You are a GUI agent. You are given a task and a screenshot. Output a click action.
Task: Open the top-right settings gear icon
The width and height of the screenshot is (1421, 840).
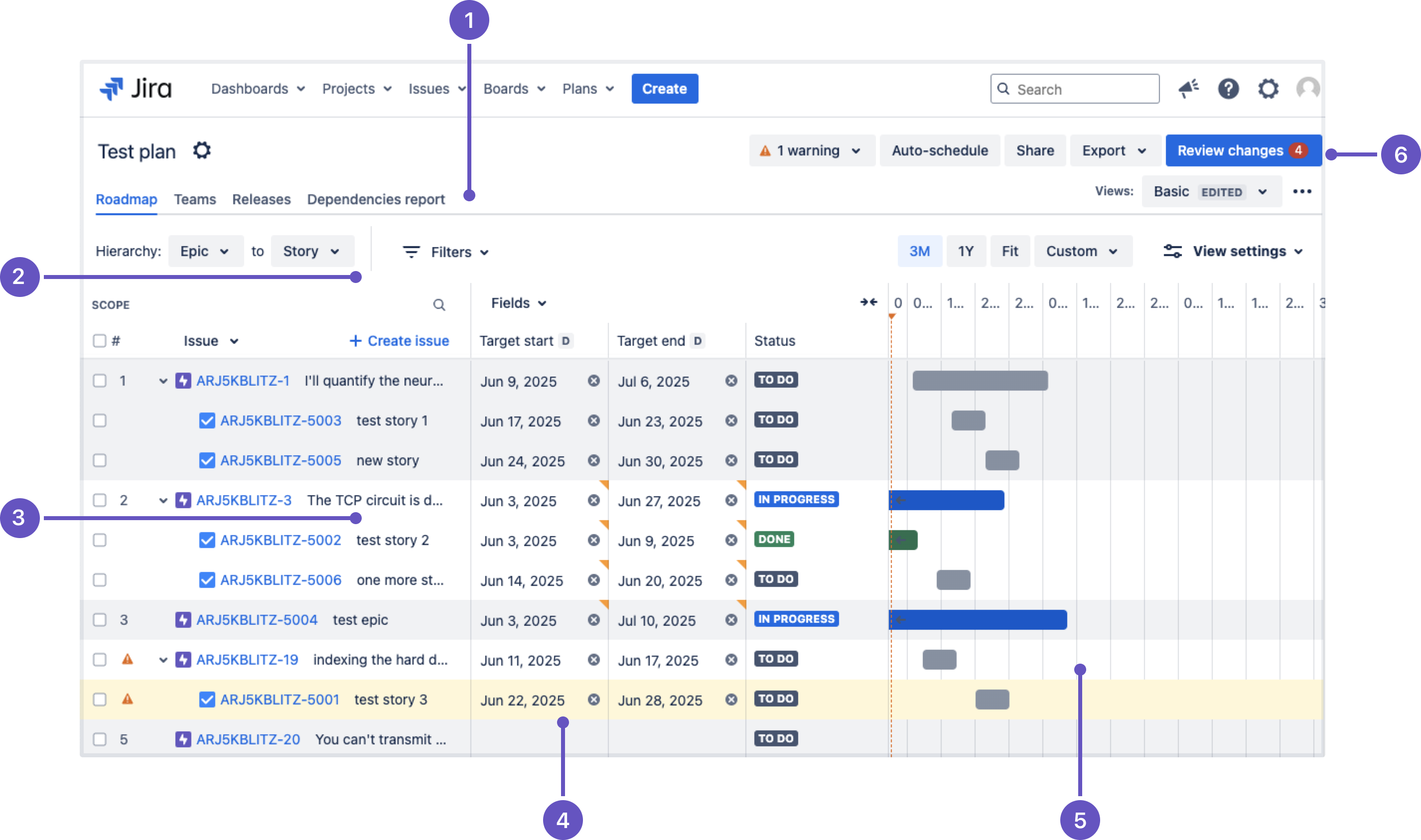coord(1268,88)
